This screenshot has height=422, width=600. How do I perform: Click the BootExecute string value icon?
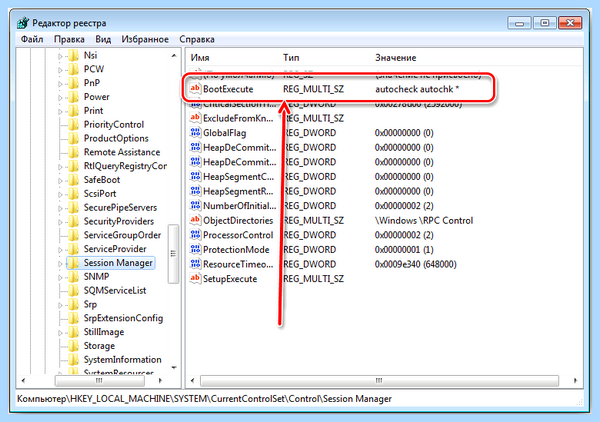click(x=195, y=89)
